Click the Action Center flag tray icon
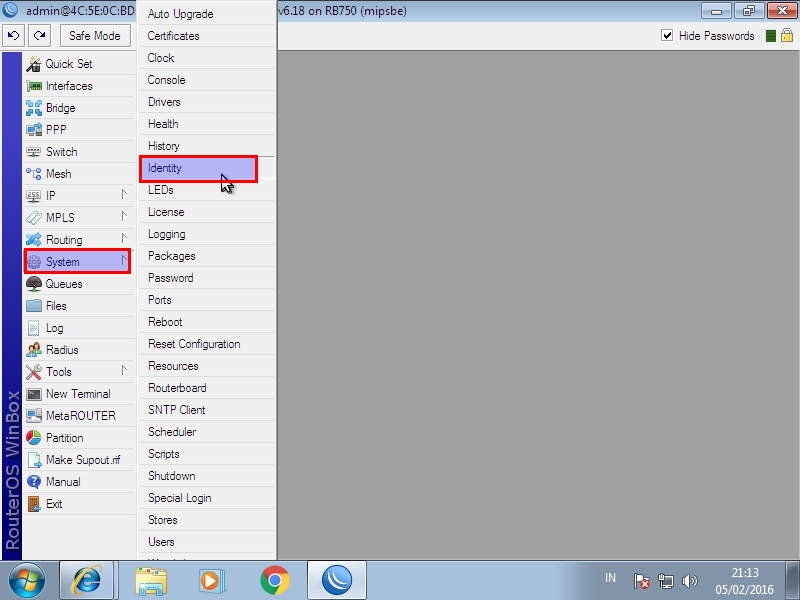This screenshot has height=600, width=800. 641,581
